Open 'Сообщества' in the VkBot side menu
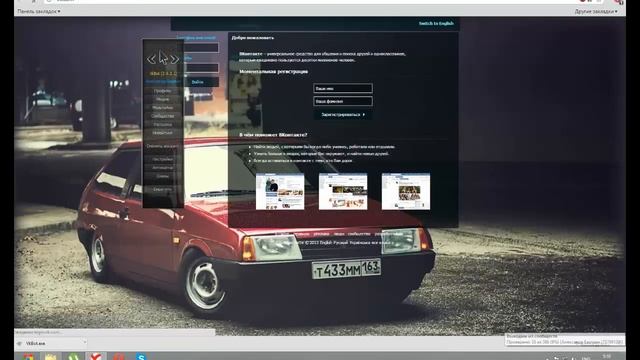640x360 pixels. (162, 116)
